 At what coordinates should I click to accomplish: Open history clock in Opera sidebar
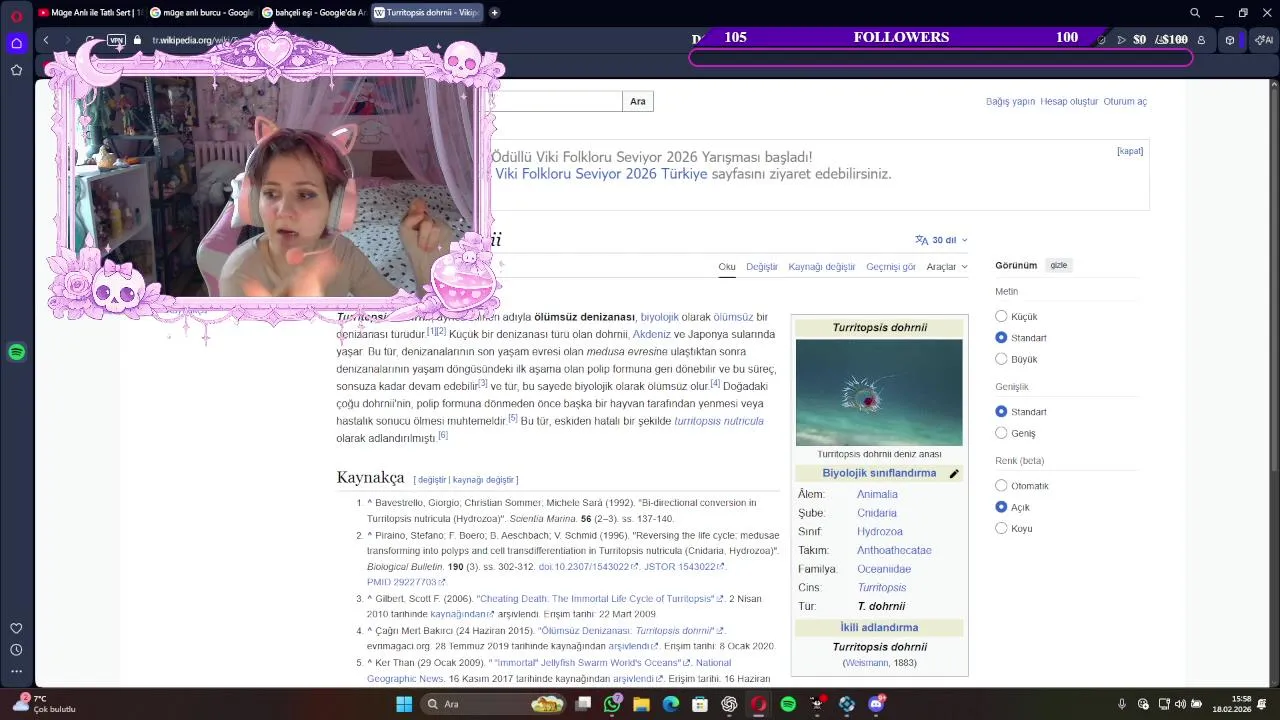[x=16, y=650]
